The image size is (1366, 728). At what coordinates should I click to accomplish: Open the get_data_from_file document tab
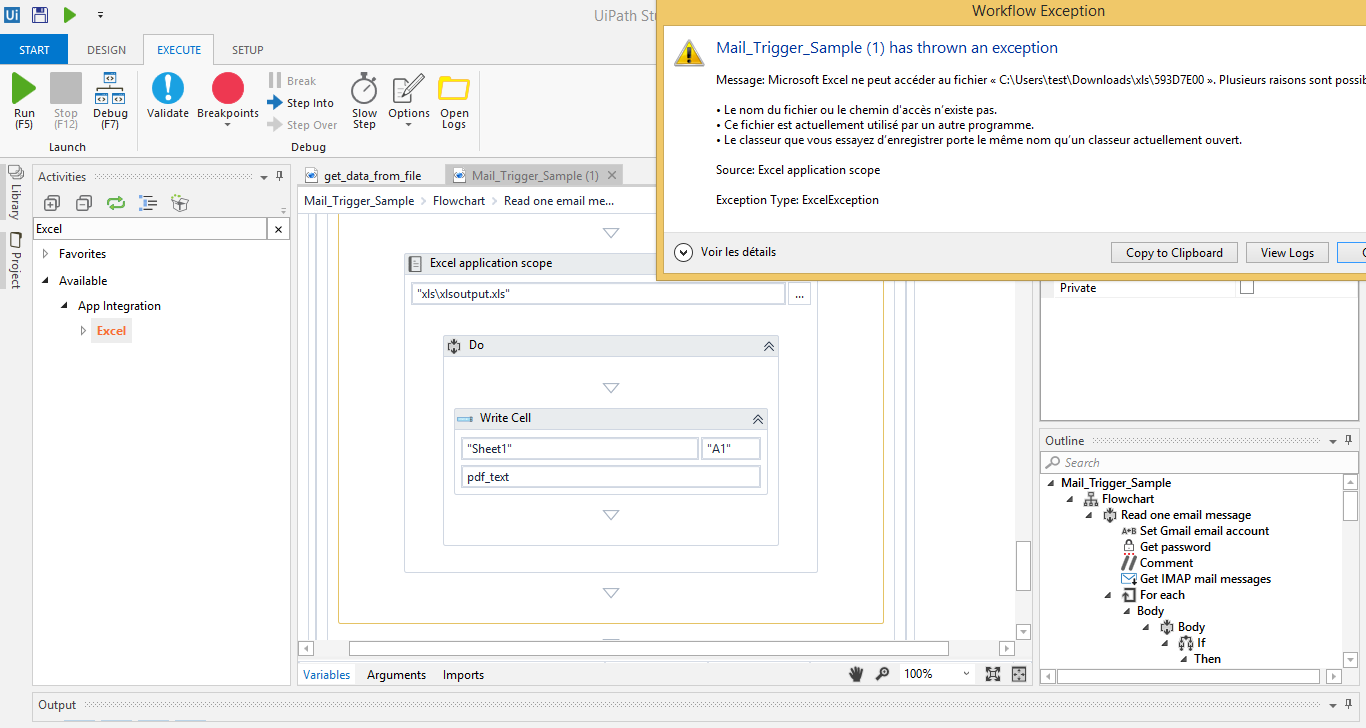pyautogui.click(x=371, y=176)
